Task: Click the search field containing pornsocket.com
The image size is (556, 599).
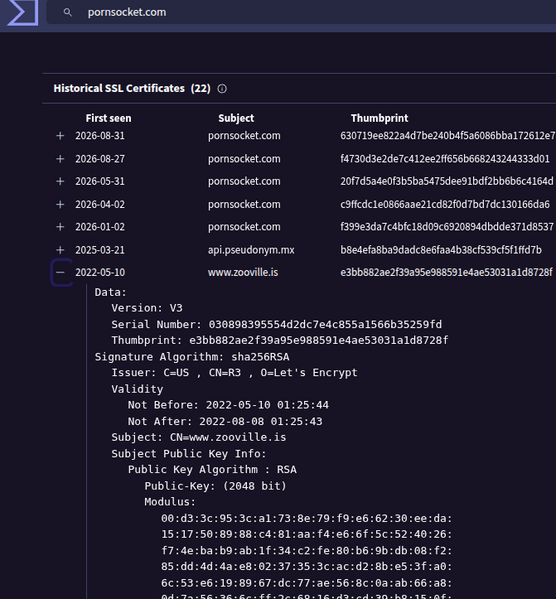Action: tap(301, 12)
